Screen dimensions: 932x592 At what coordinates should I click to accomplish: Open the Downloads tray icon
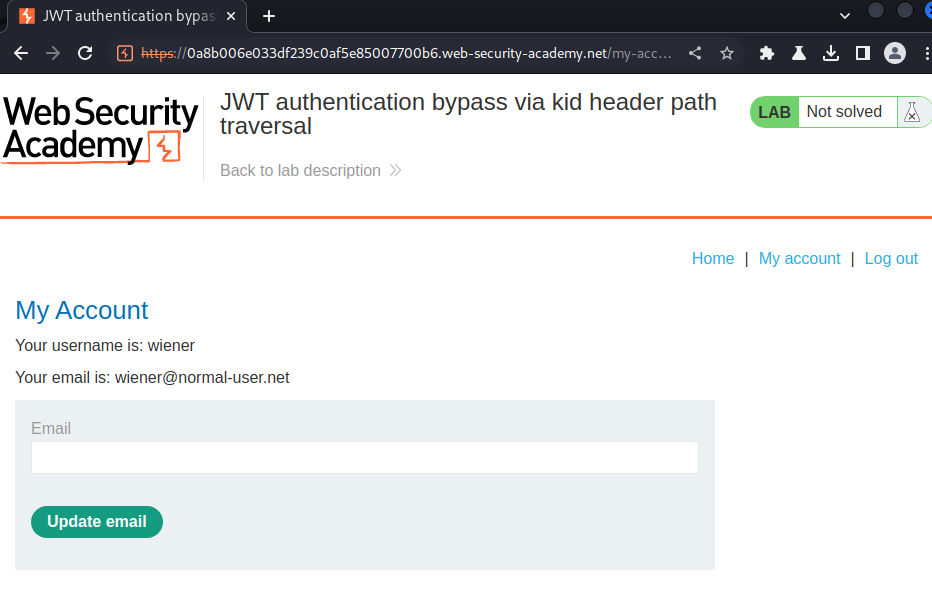coord(831,53)
